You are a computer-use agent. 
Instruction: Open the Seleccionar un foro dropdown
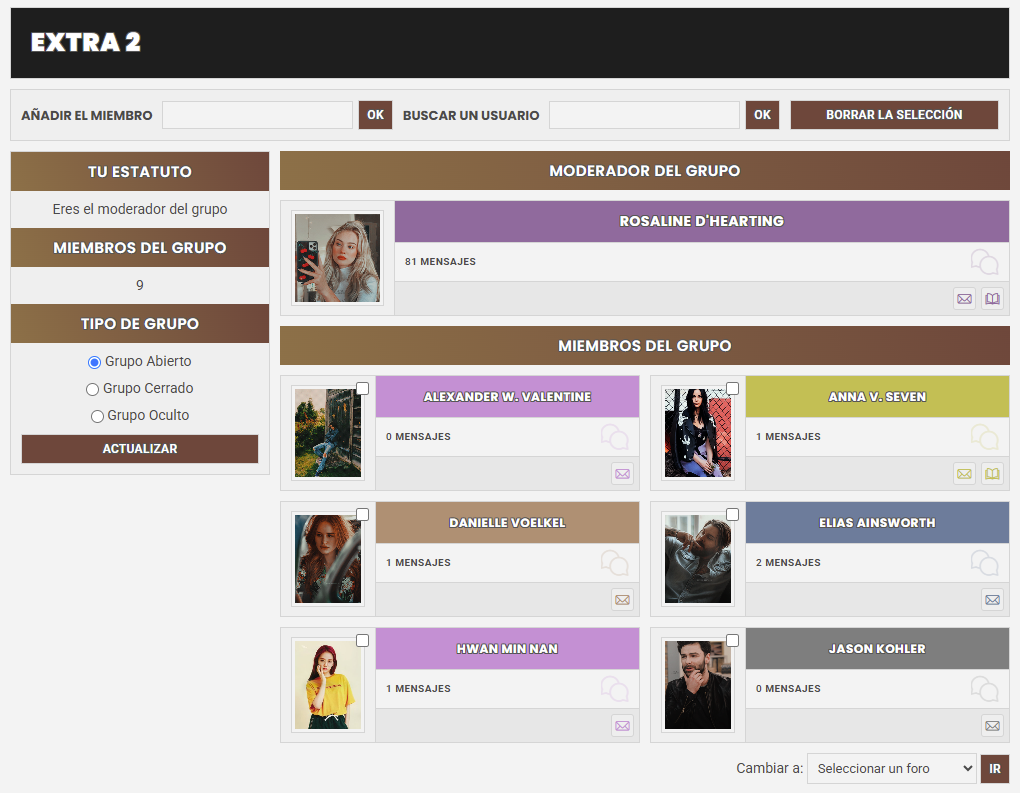click(x=892, y=768)
